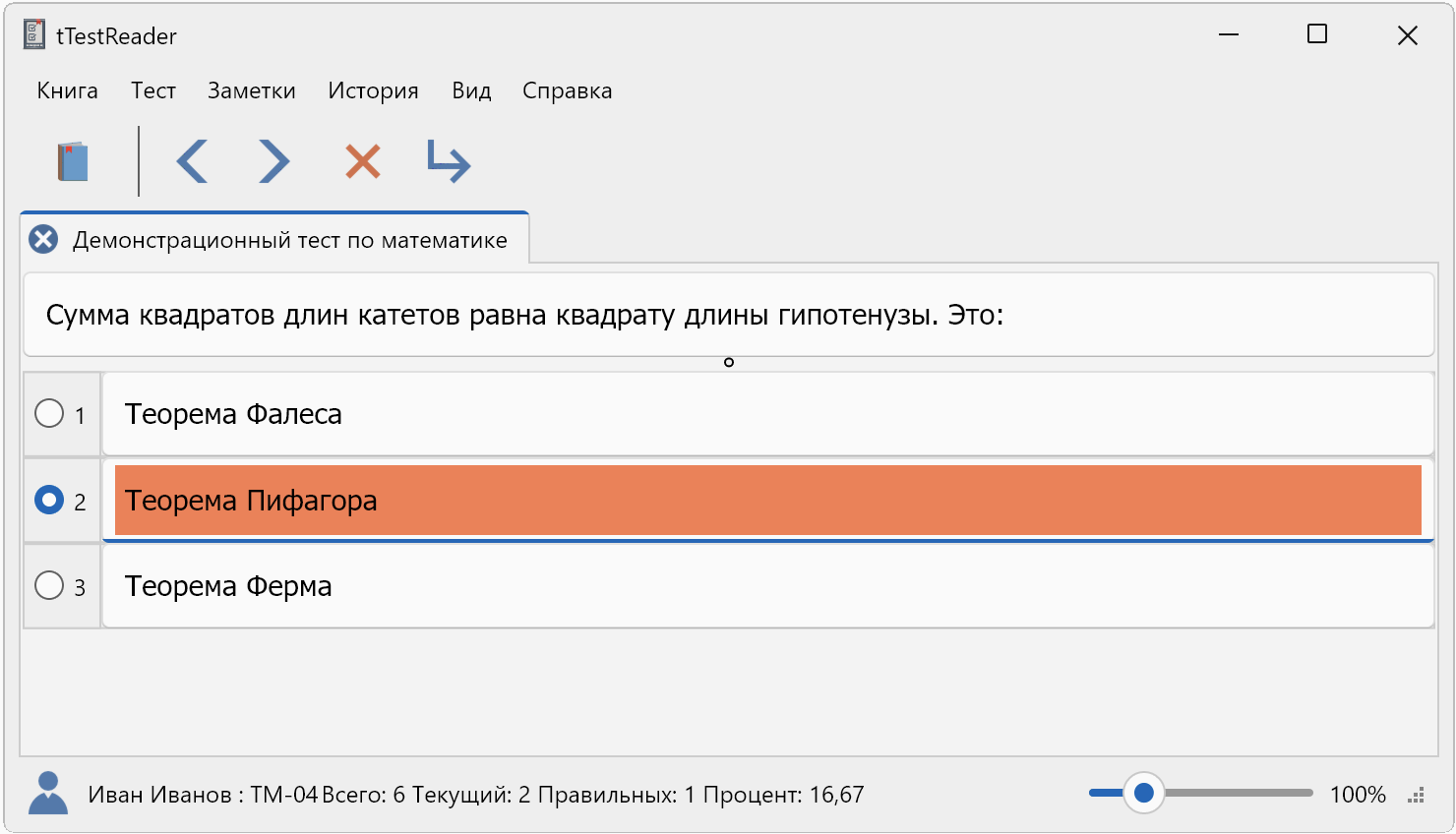Open the Тест menu
Screen dimensions: 1456x834
[153, 90]
